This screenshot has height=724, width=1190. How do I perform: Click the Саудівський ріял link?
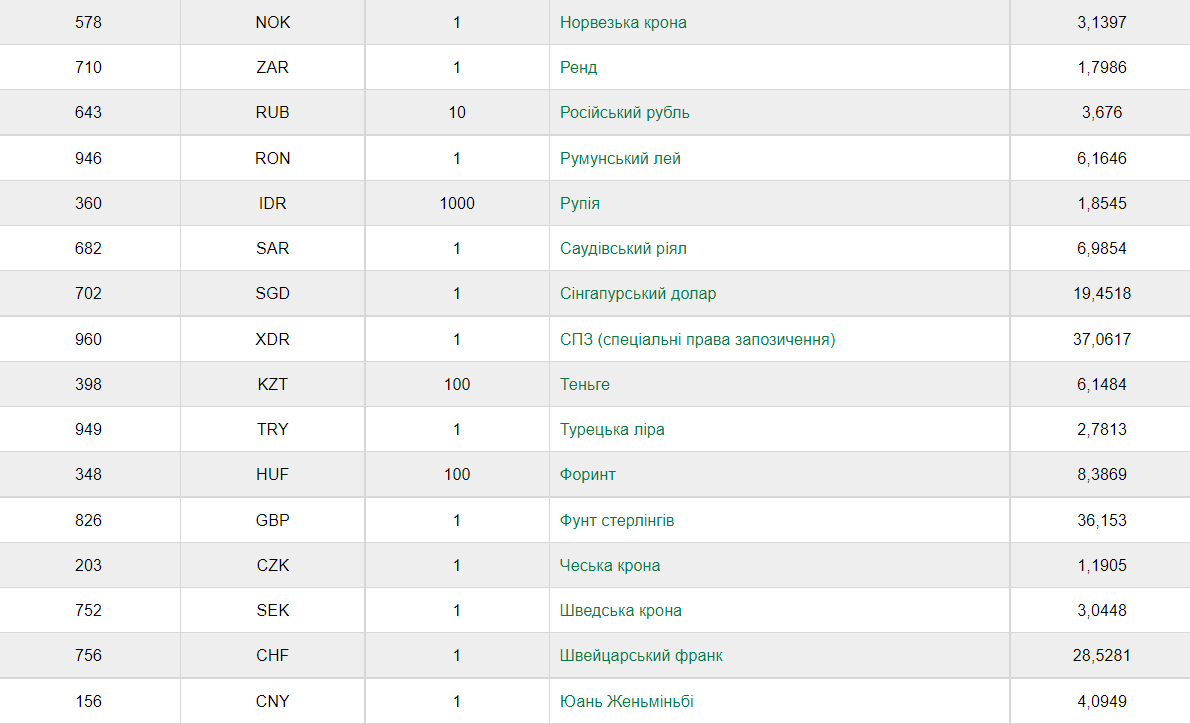point(623,249)
